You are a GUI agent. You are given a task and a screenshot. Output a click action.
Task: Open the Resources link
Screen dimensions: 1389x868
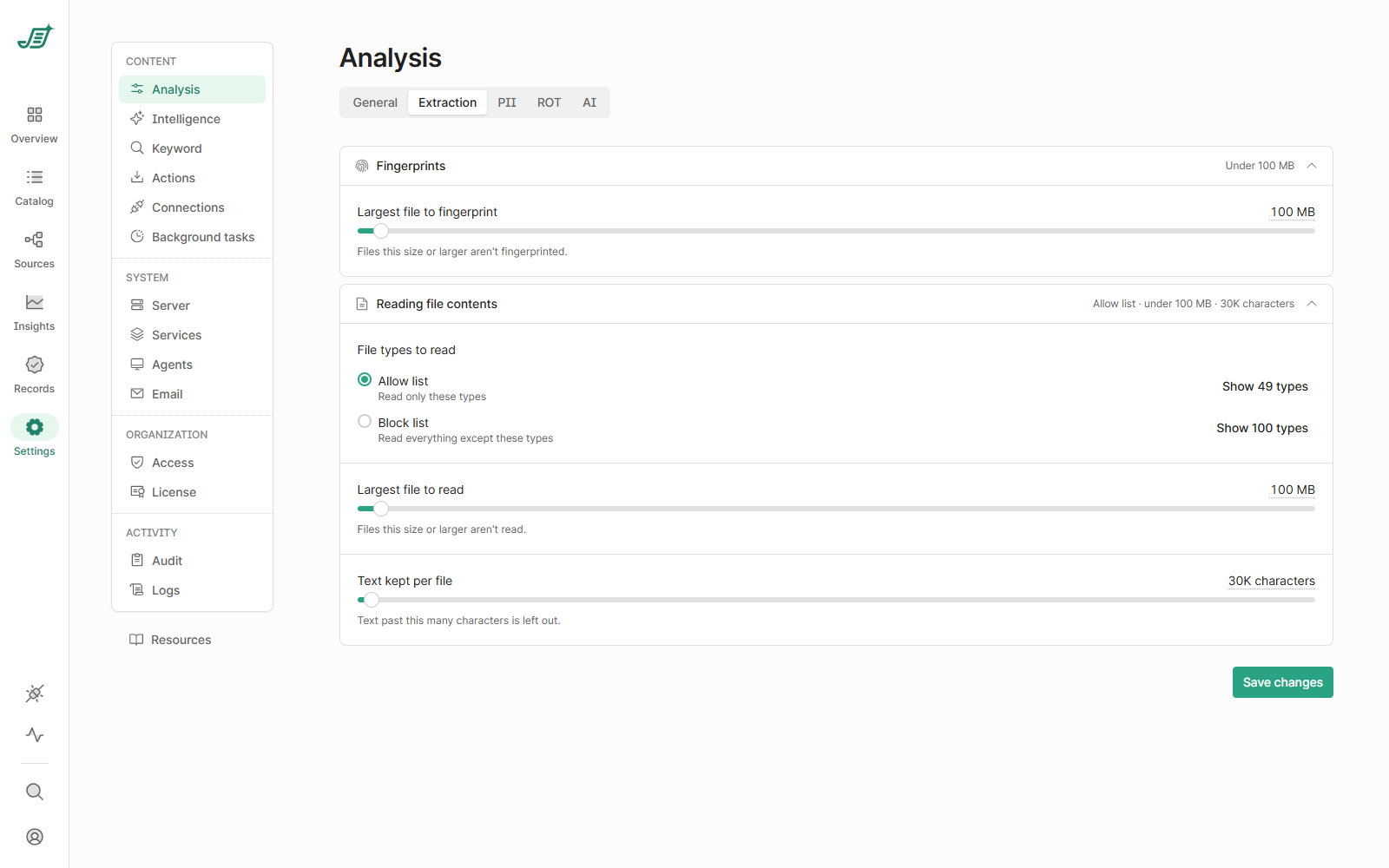[170, 640]
